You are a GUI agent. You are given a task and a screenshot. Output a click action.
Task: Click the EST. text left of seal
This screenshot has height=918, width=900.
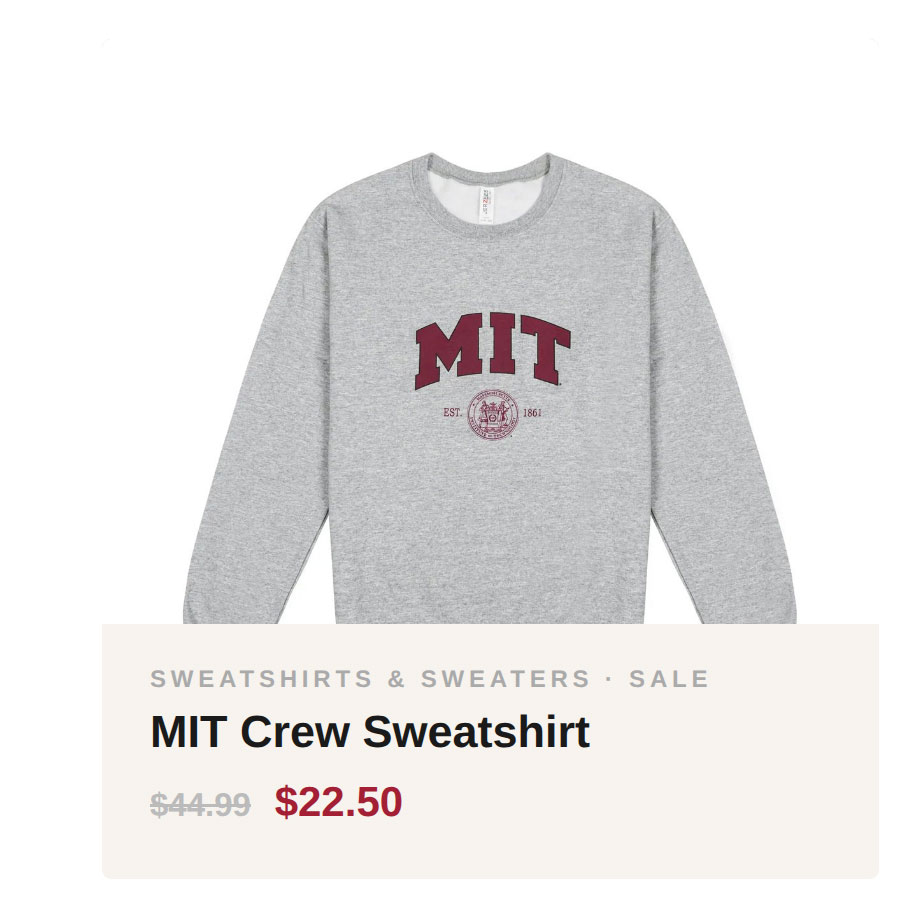453,412
